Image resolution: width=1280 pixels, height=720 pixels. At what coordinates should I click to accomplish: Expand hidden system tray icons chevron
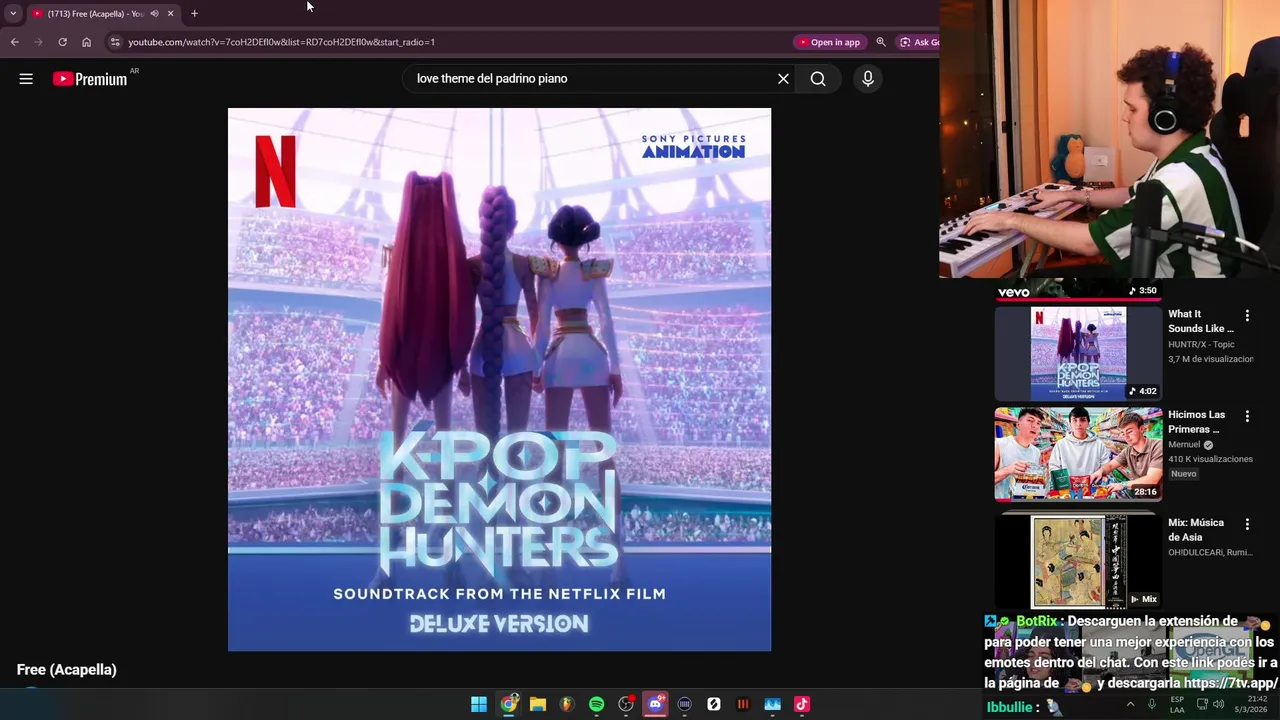1130,704
